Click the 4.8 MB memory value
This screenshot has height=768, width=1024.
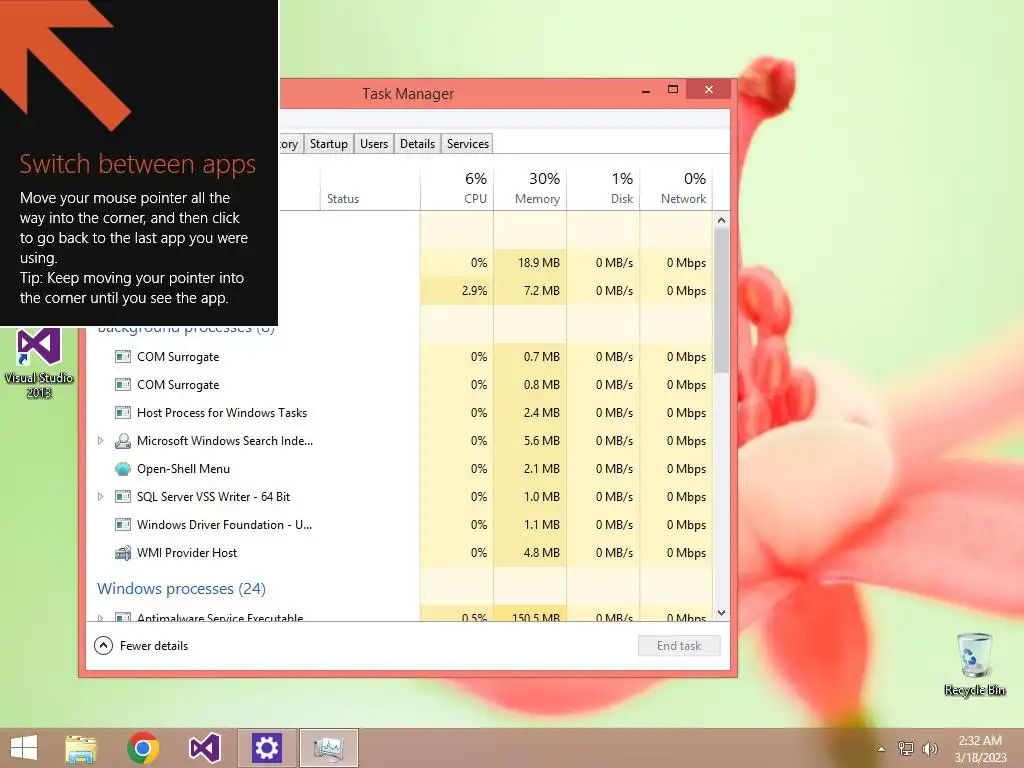click(541, 553)
